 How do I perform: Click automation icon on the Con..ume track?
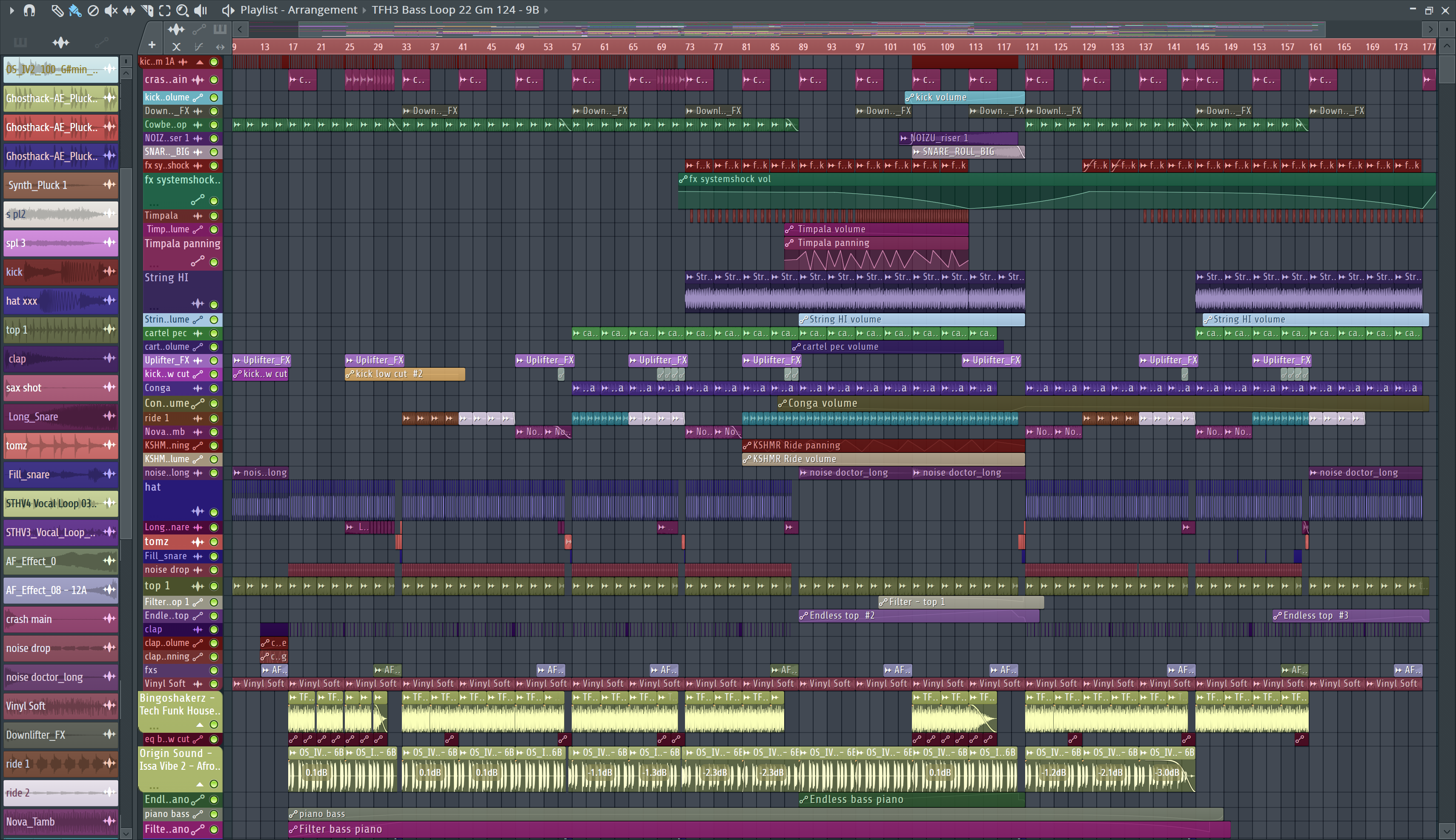198,403
